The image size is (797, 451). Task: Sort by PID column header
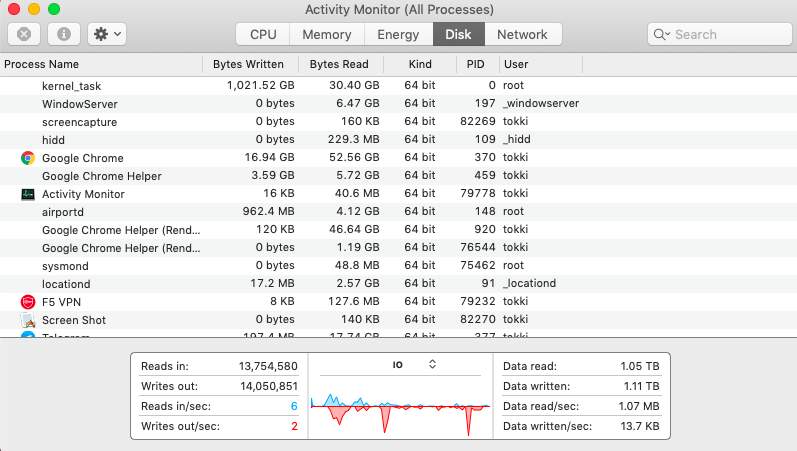click(x=476, y=64)
